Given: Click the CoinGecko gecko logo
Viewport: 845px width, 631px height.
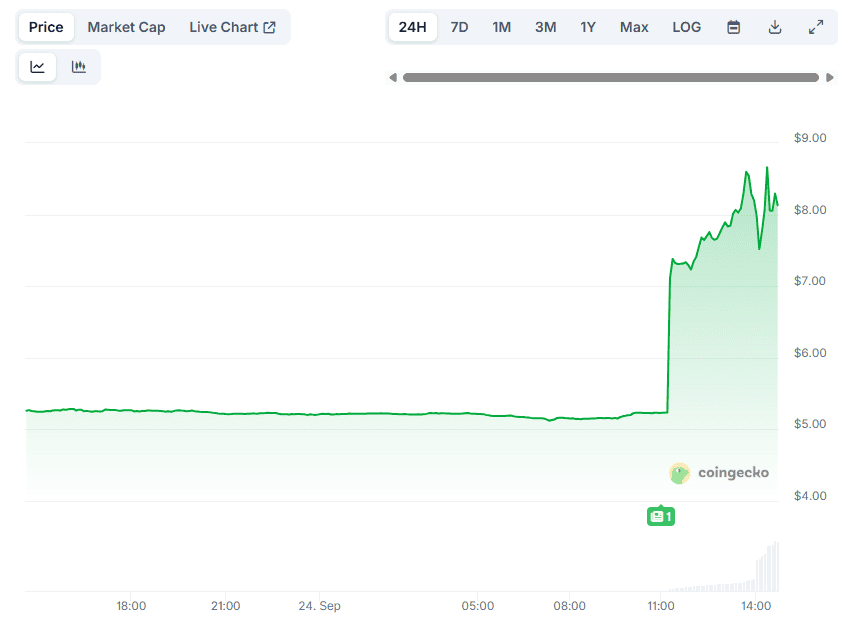Looking at the screenshot, I should pos(680,473).
